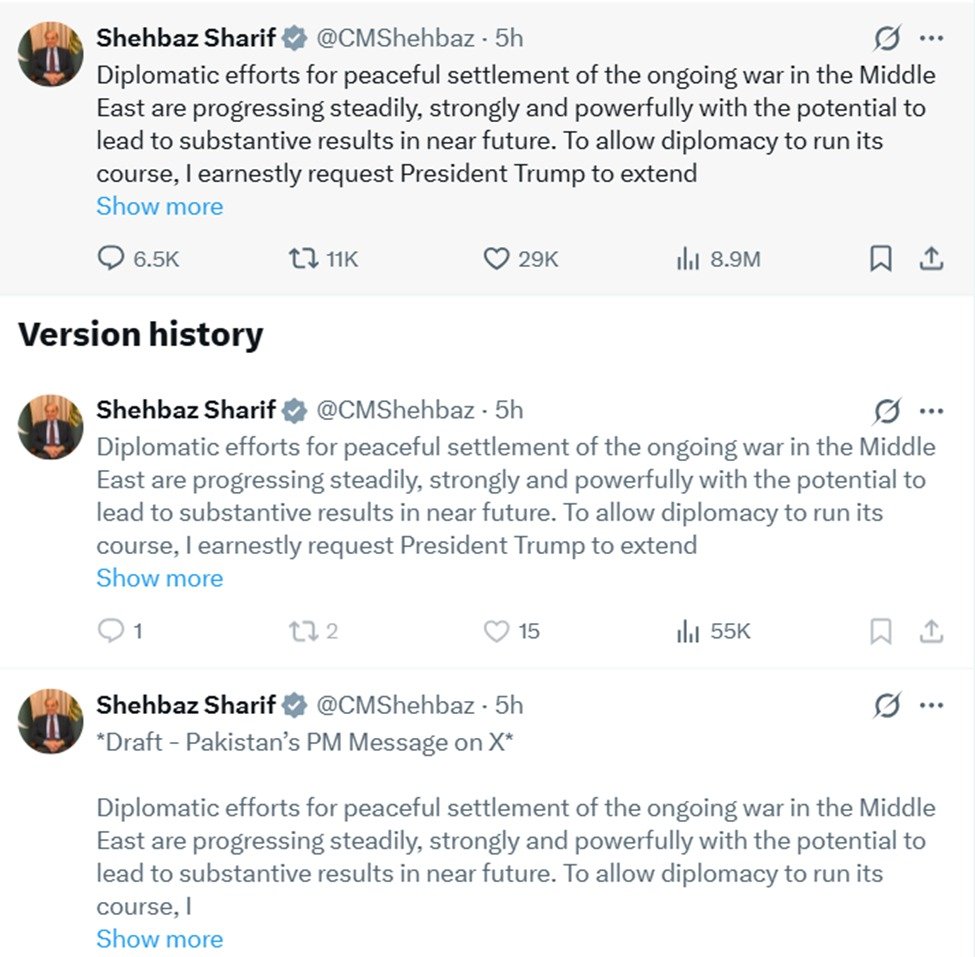This screenshot has height=957, width=975.
Task: Repost the top post with 11K reposts
Action: (x=300, y=259)
